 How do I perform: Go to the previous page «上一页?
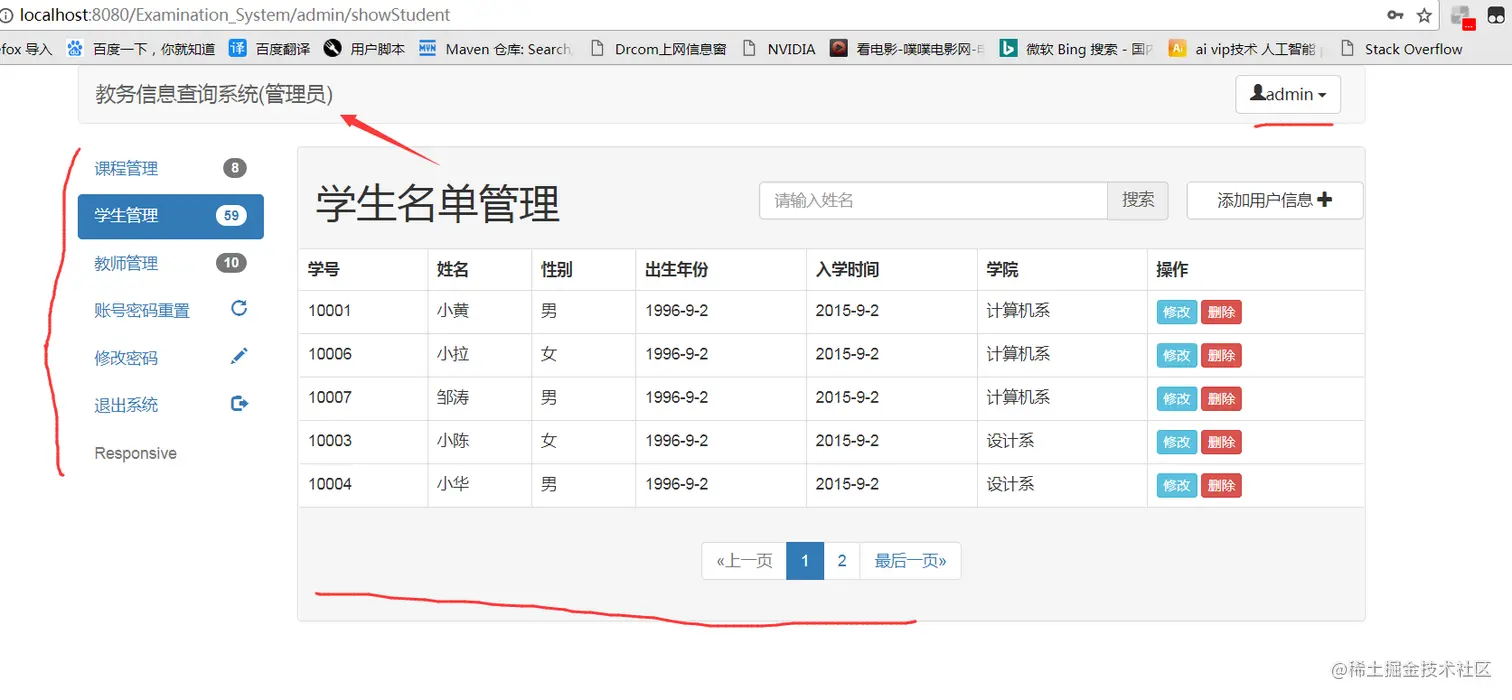[x=744, y=561]
